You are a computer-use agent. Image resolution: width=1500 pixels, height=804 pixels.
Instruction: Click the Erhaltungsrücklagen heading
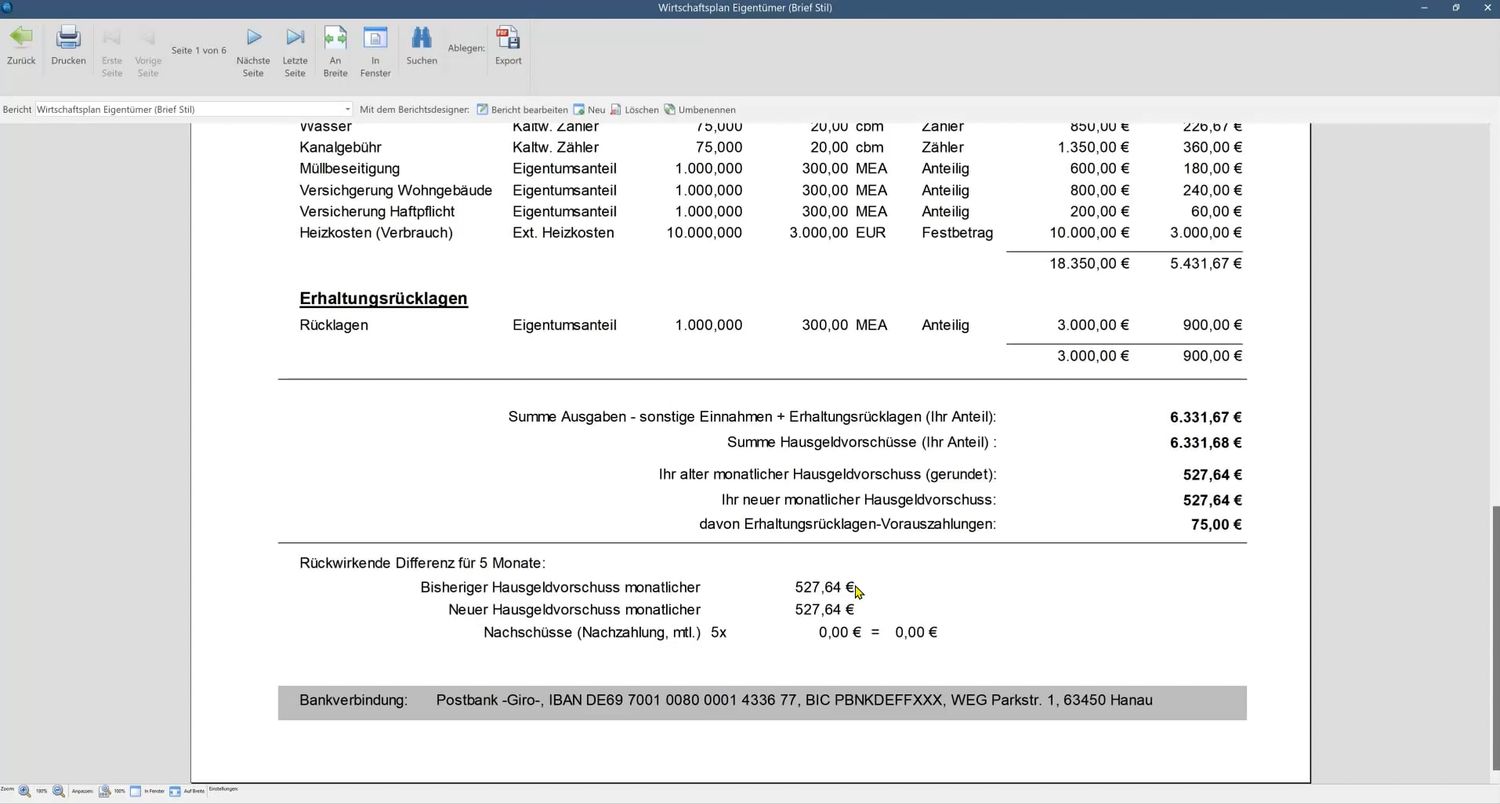click(383, 298)
